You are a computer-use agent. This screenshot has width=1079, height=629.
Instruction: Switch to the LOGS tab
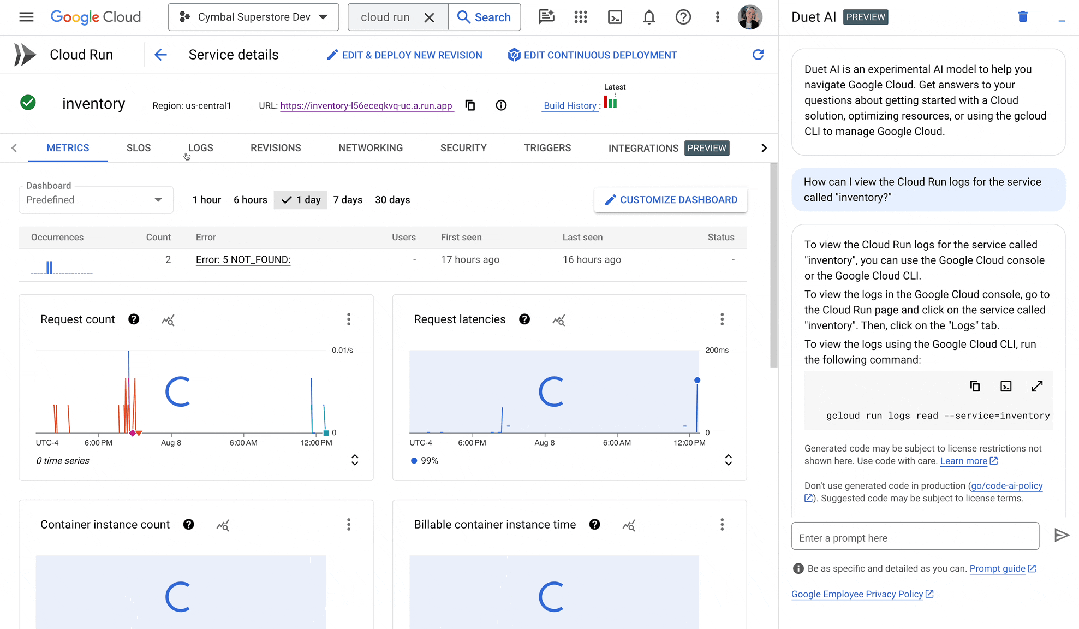[201, 148]
